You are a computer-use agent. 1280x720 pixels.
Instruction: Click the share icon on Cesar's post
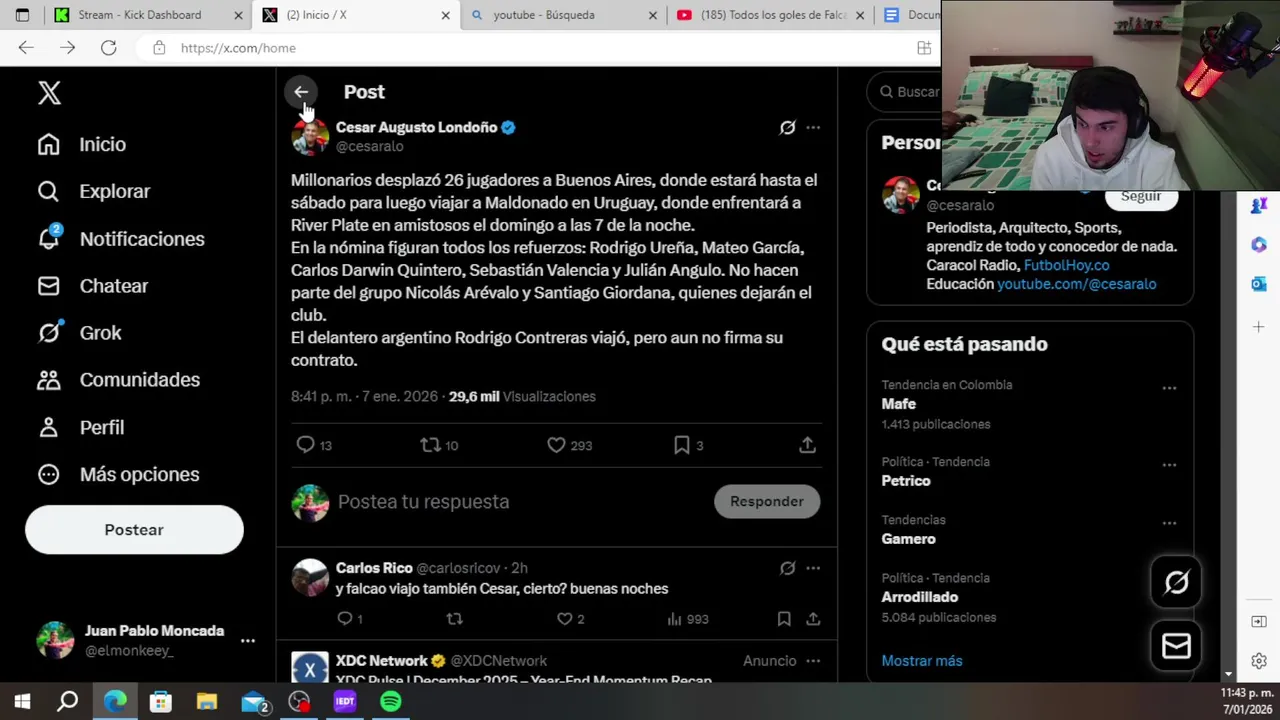(x=807, y=445)
